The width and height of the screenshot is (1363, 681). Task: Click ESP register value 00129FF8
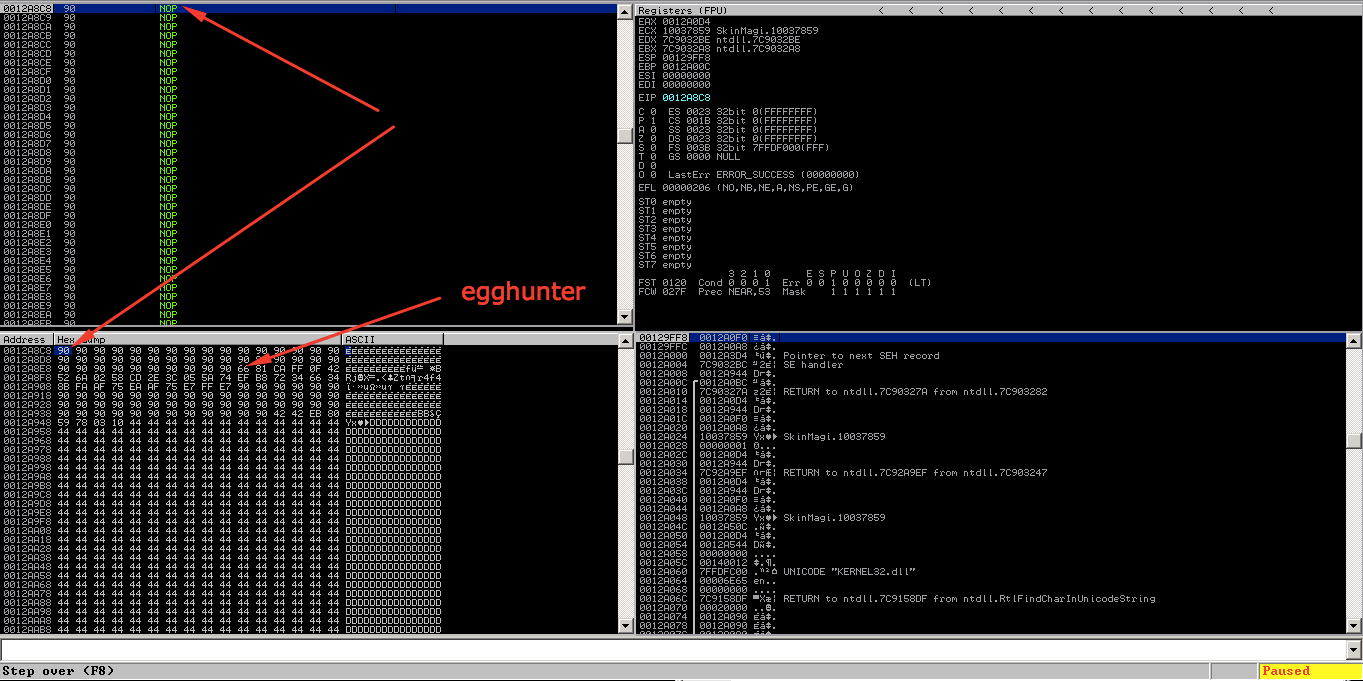[686, 57]
